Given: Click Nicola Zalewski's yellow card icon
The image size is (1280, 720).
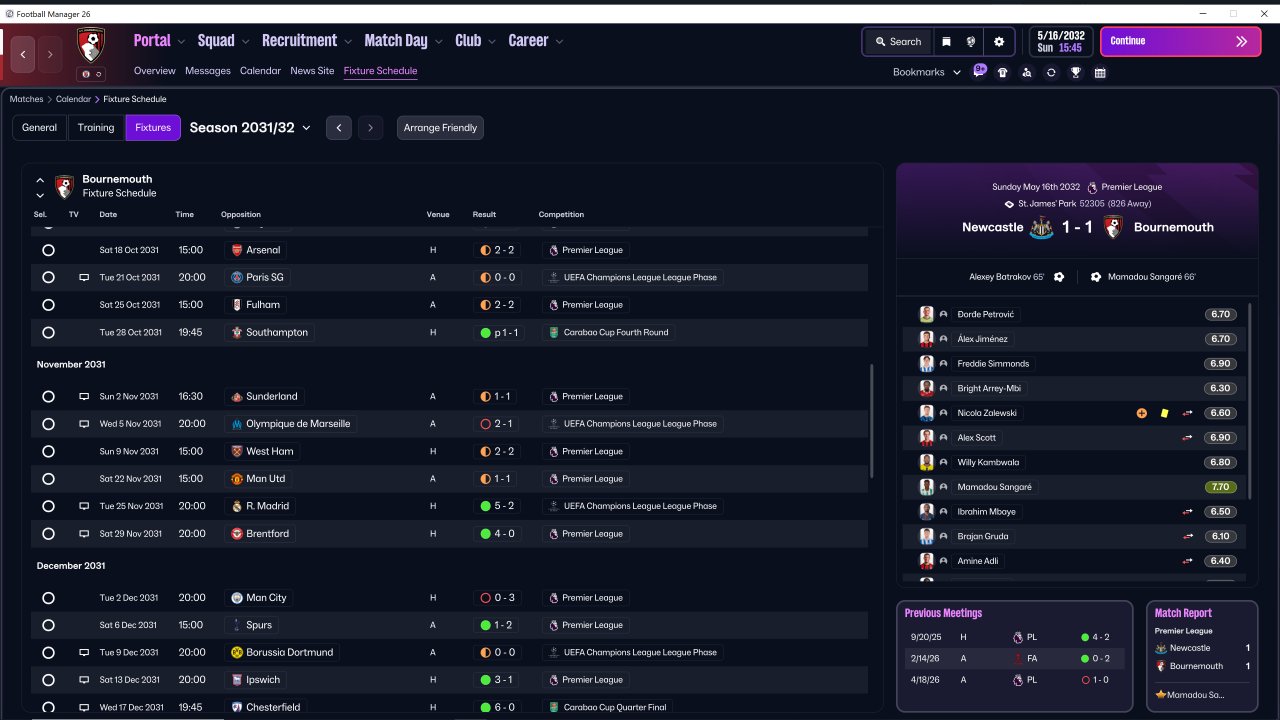Looking at the screenshot, I should (1164, 413).
